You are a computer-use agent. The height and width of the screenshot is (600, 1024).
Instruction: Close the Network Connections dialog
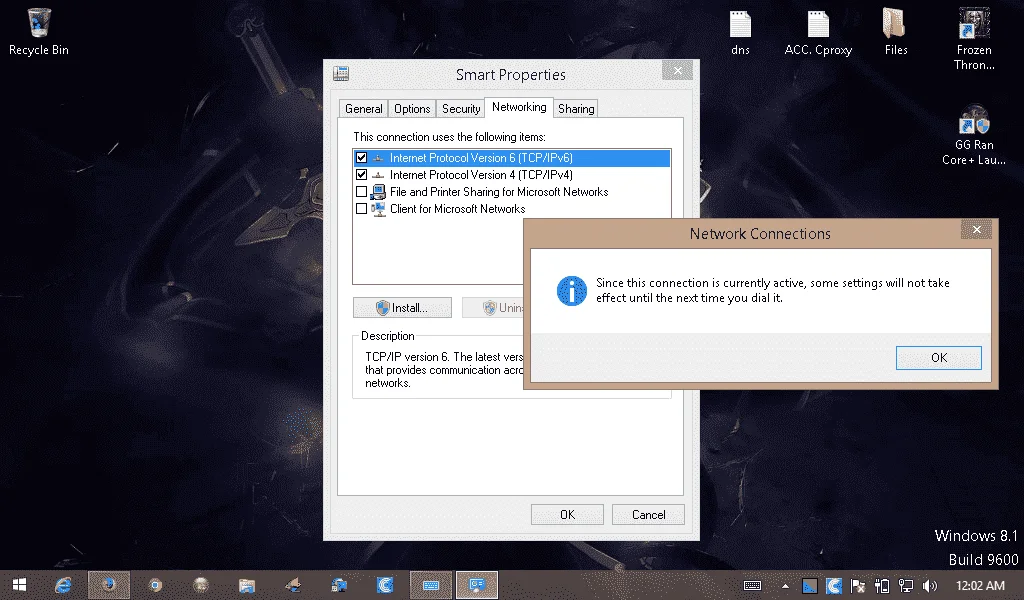(x=976, y=230)
